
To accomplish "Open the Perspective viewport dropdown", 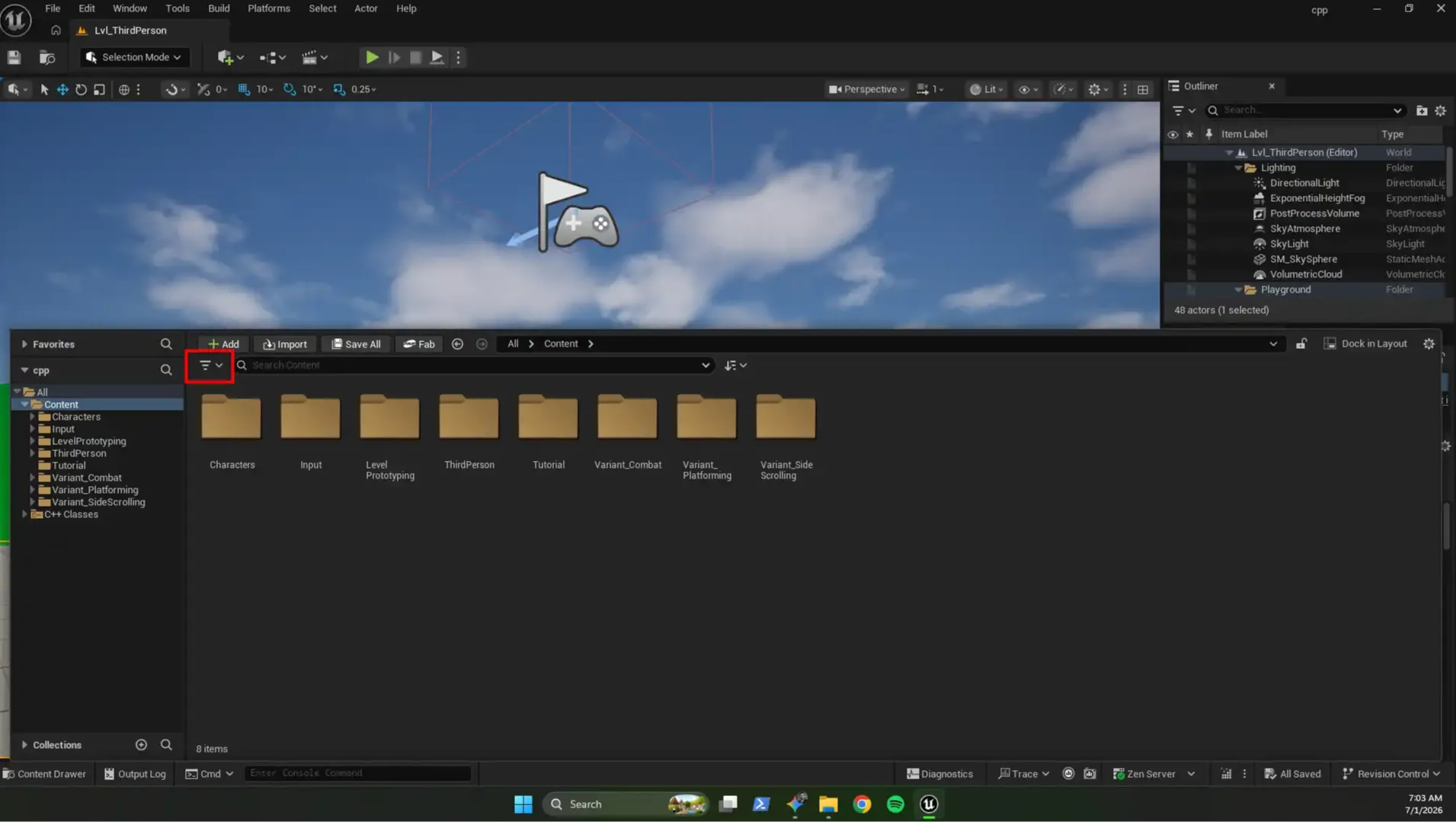I will [x=866, y=89].
